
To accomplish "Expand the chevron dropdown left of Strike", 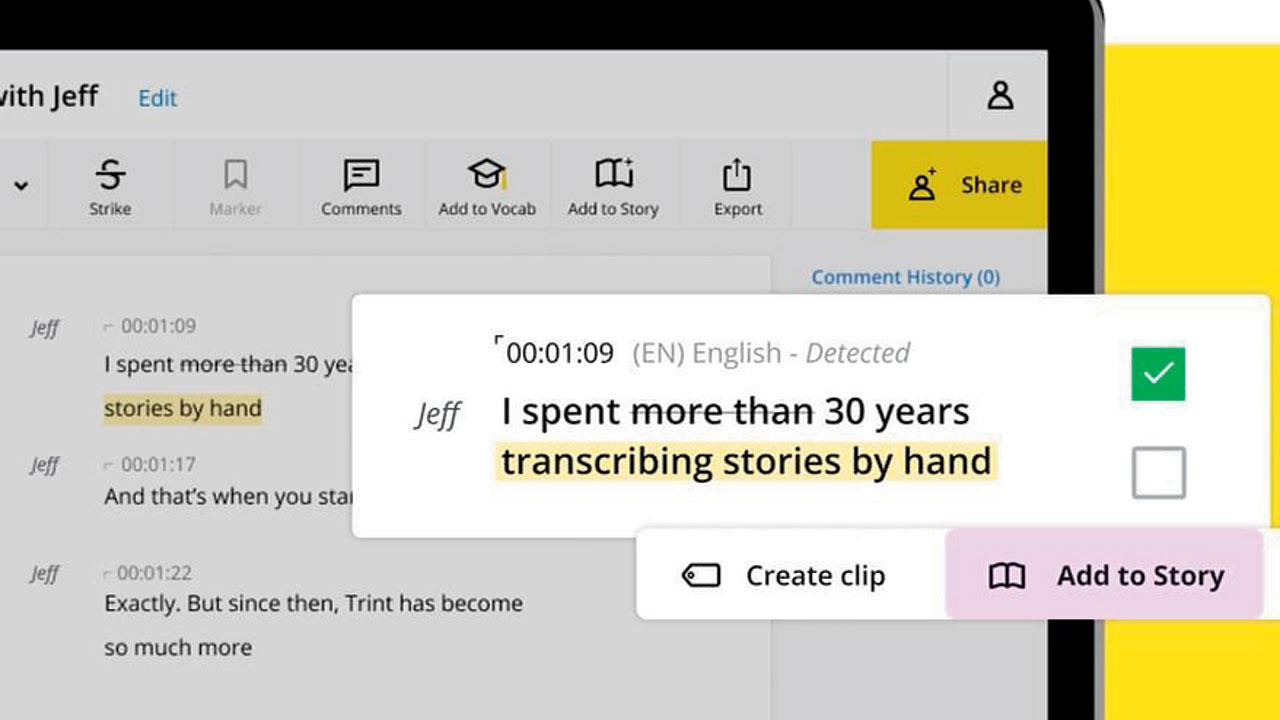I will pos(21,185).
